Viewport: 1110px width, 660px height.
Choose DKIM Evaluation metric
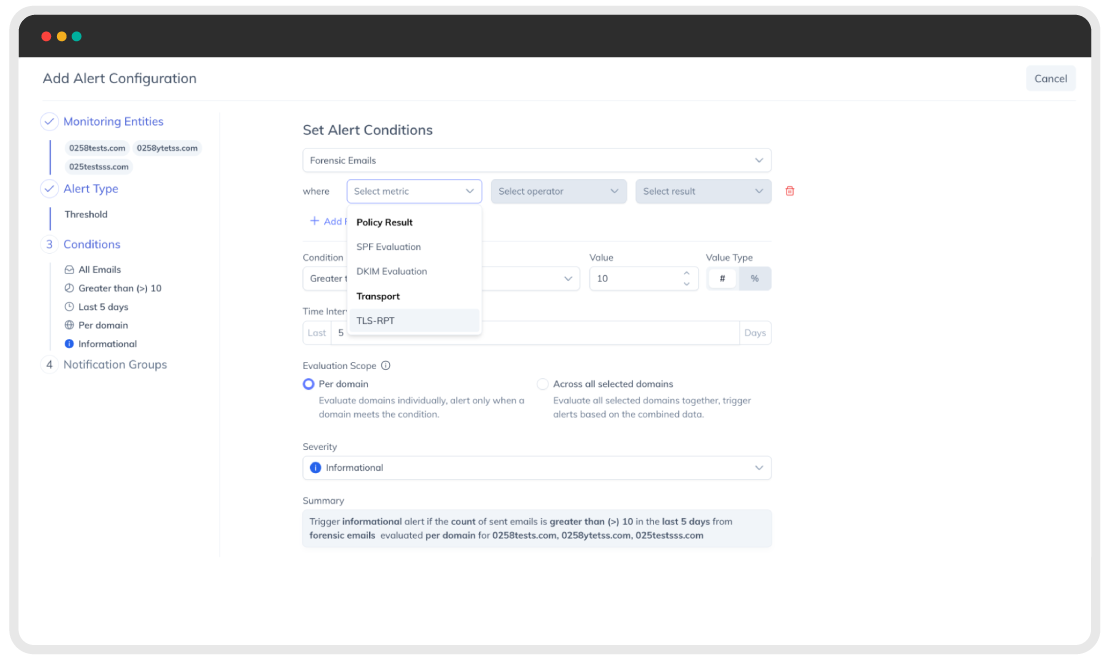tap(414, 271)
